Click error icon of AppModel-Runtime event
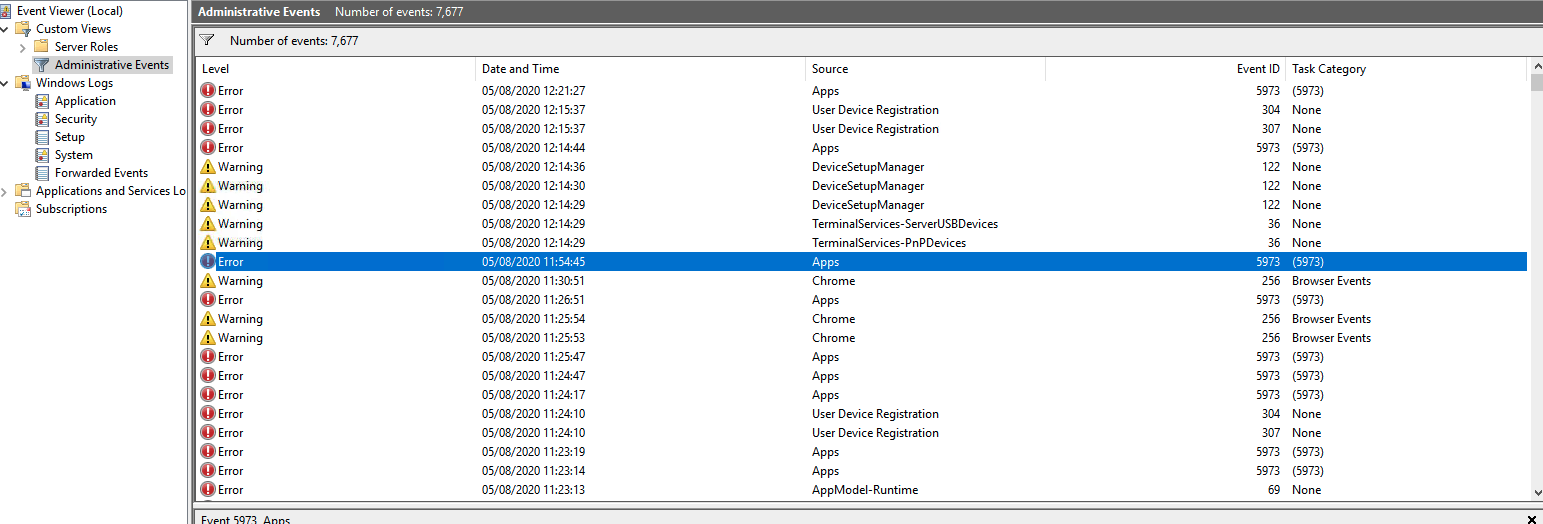This screenshot has height=524, width=1543. 208,490
